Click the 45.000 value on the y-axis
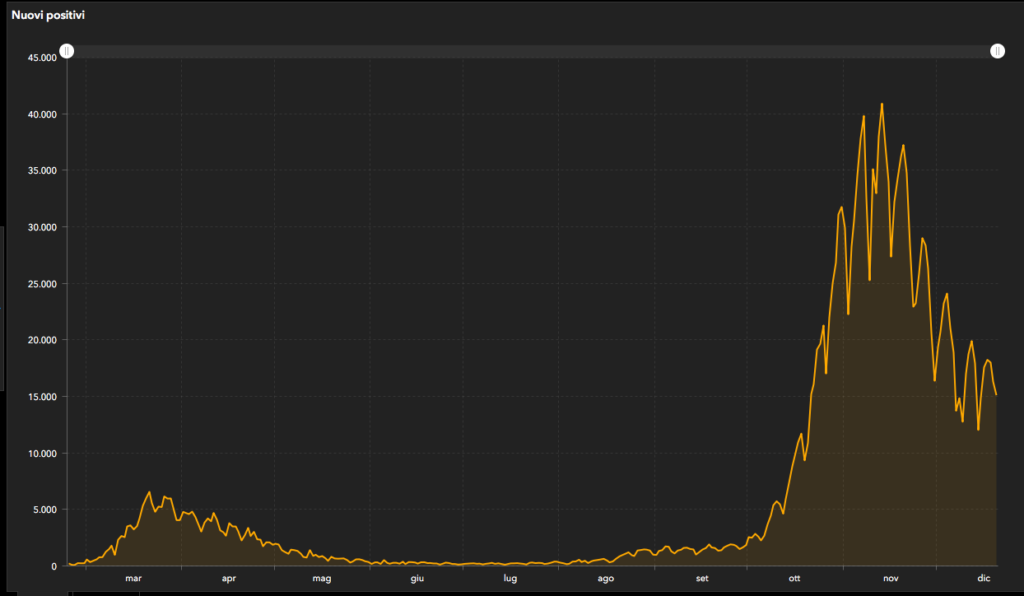 (41, 58)
